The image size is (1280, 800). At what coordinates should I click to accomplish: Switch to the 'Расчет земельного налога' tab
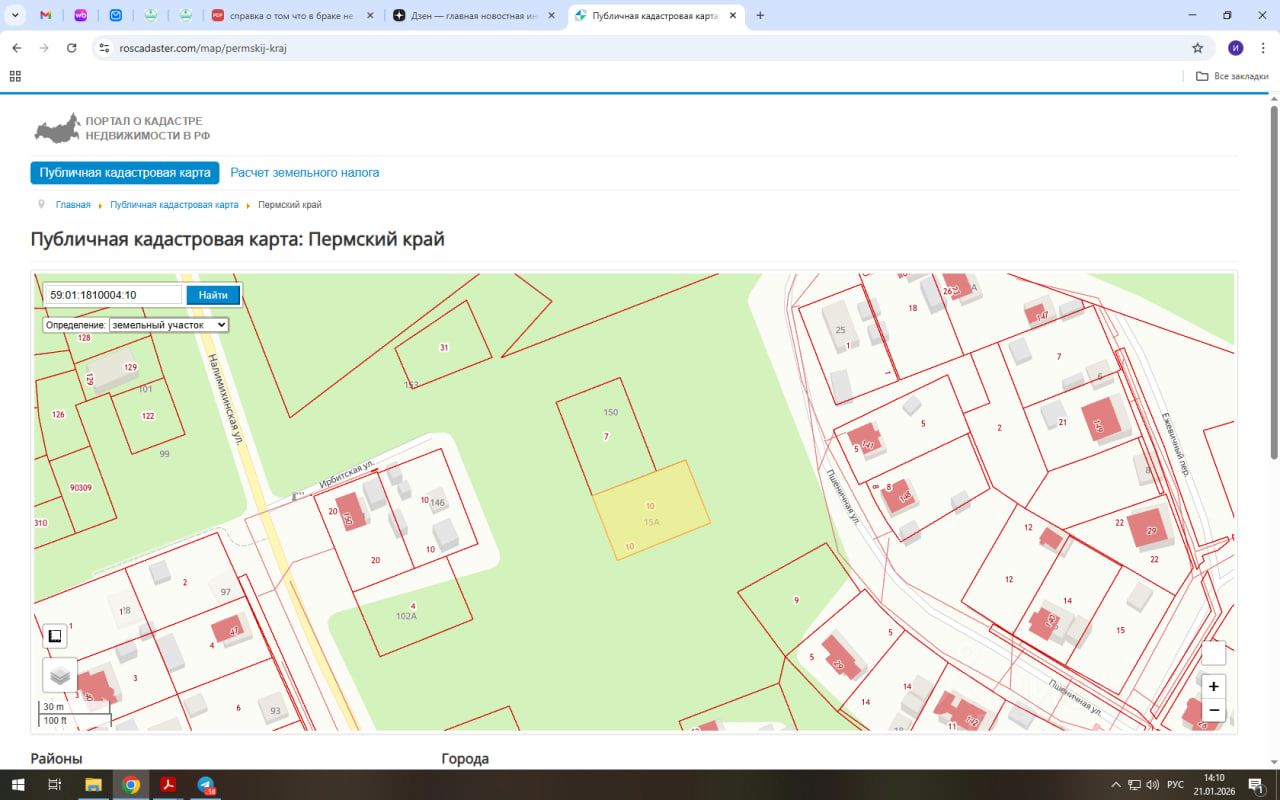(305, 173)
